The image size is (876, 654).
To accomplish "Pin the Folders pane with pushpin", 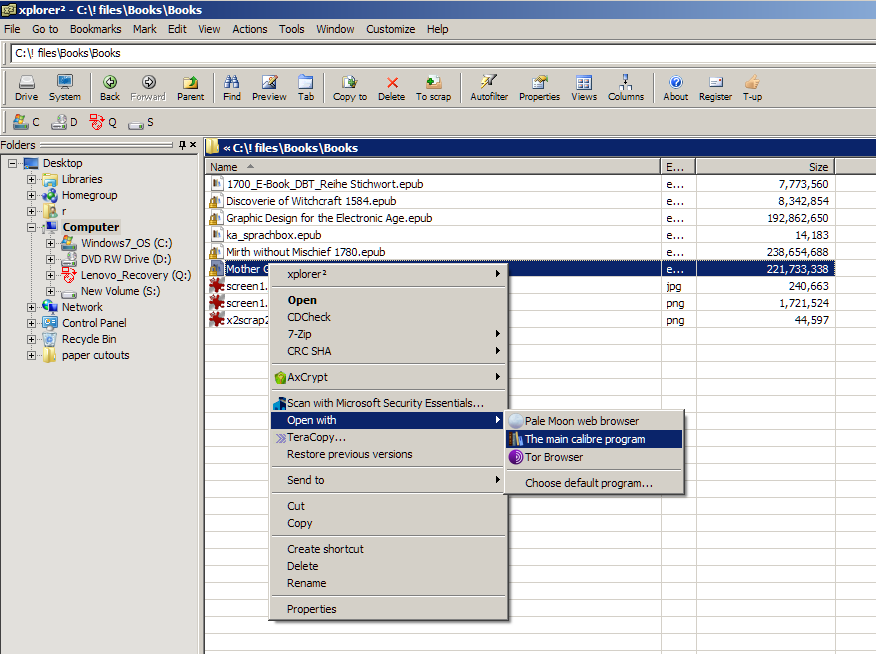I will pos(182,145).
